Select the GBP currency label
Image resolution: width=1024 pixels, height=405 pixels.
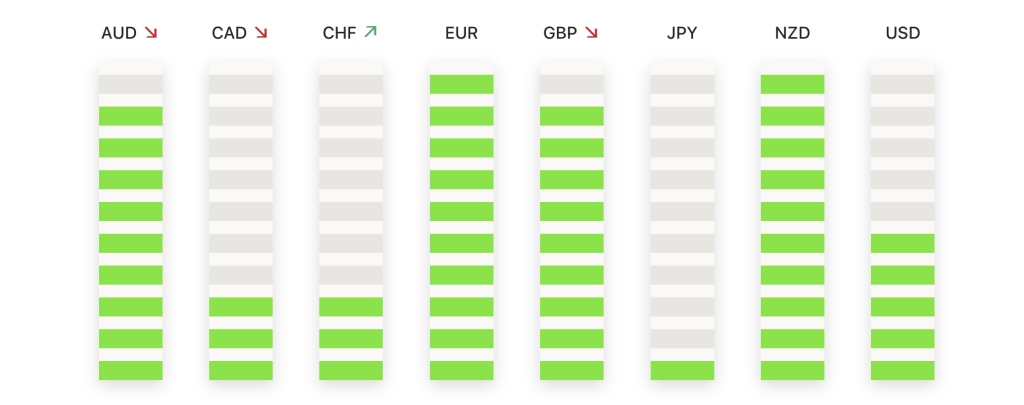tap(560, 33)
